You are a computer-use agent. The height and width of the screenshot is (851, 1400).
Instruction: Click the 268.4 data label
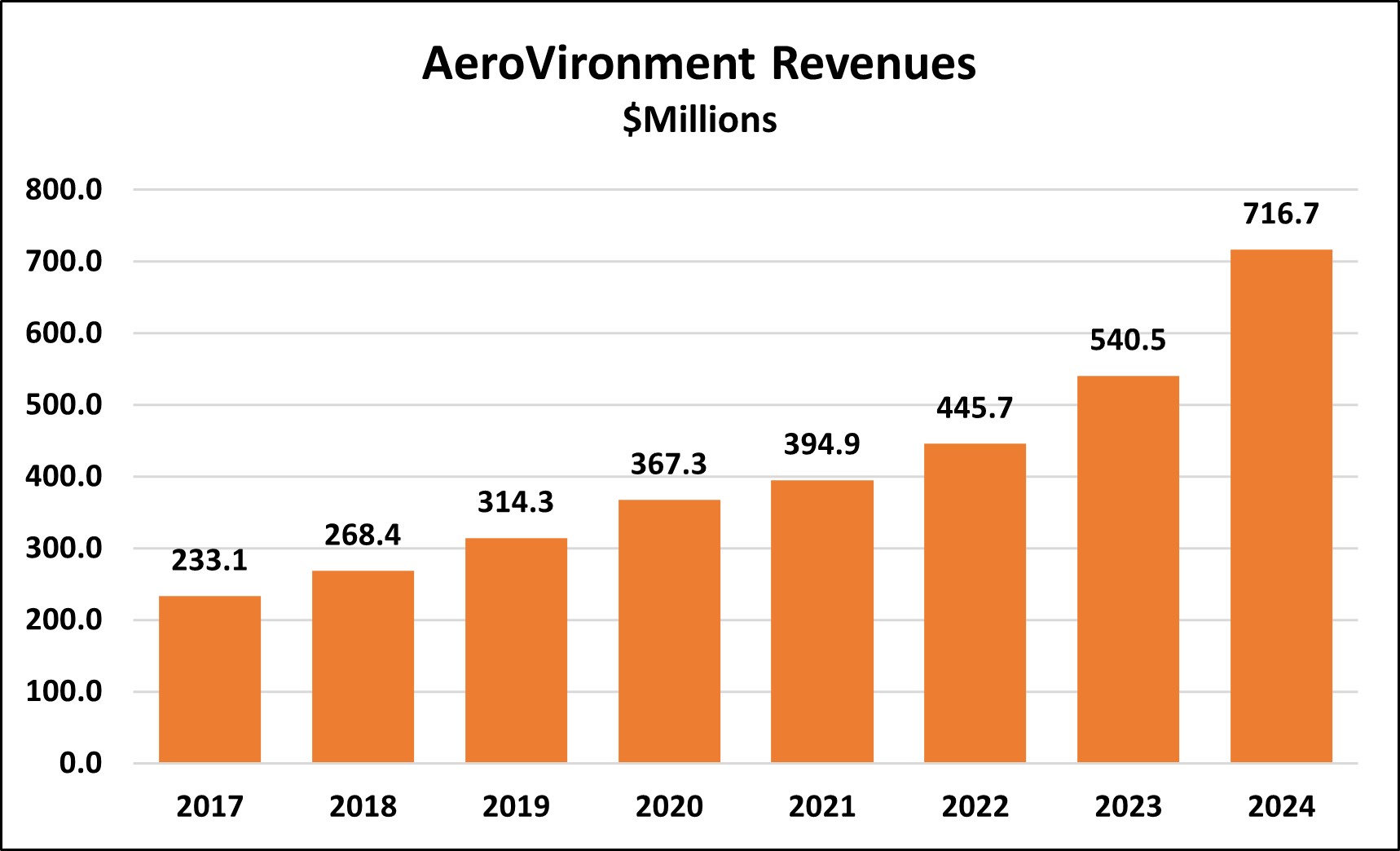point(363,536)
